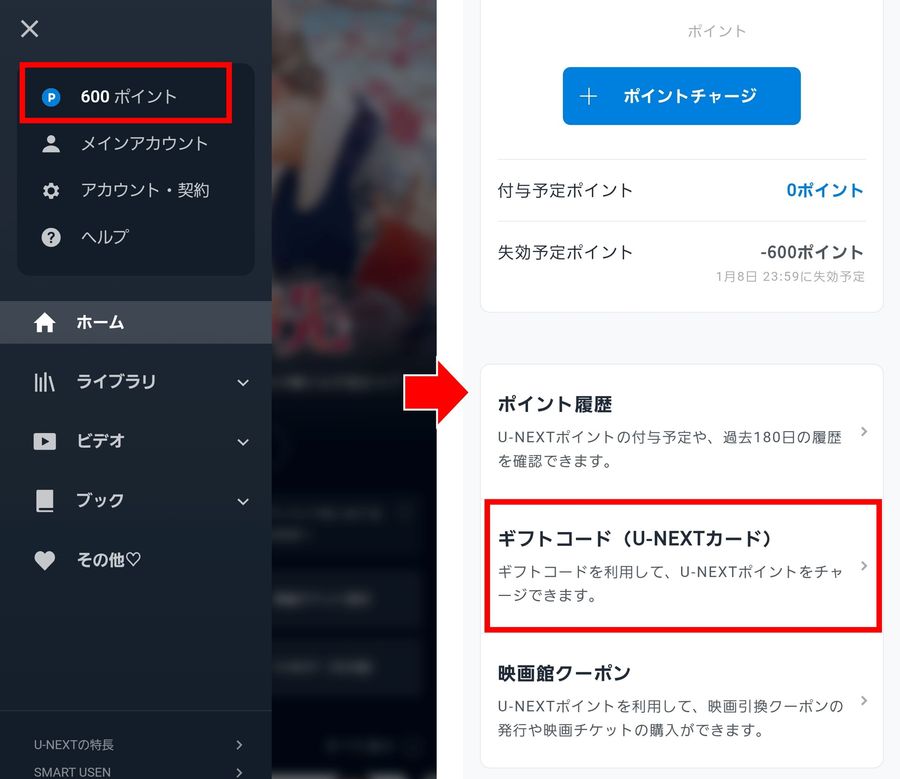Click the video play icon
The width and height of the screenshot is (900, 779).
click(x=45, y=441)
